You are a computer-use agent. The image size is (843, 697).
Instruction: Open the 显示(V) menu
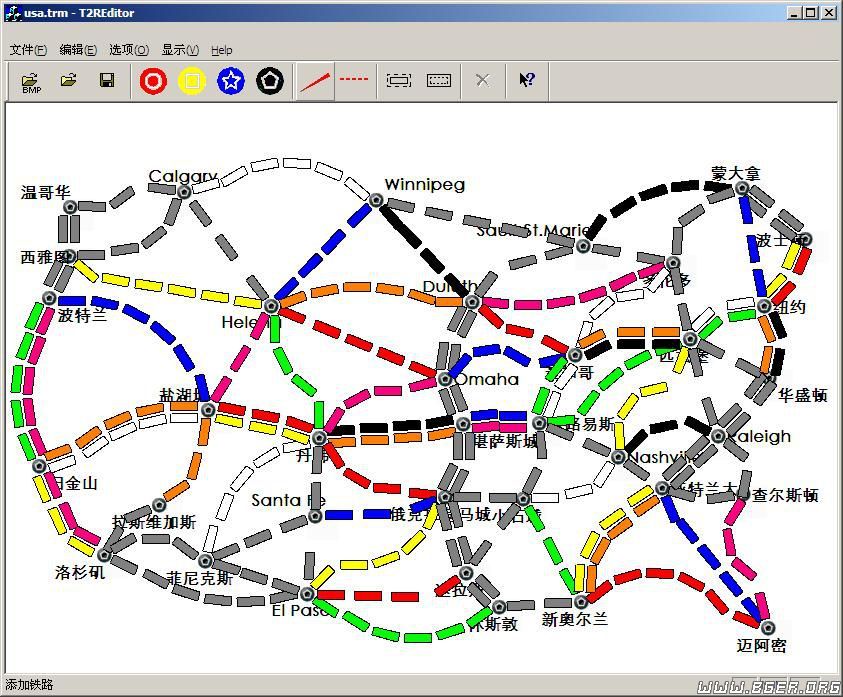180,50
